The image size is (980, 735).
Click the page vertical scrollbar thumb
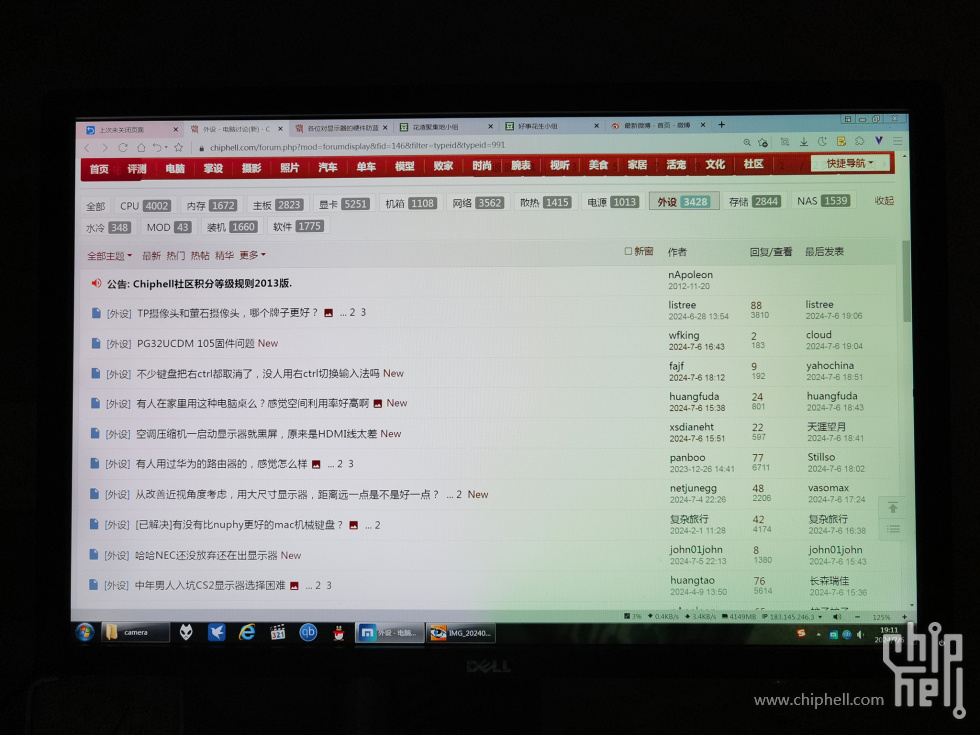point(906,281)
